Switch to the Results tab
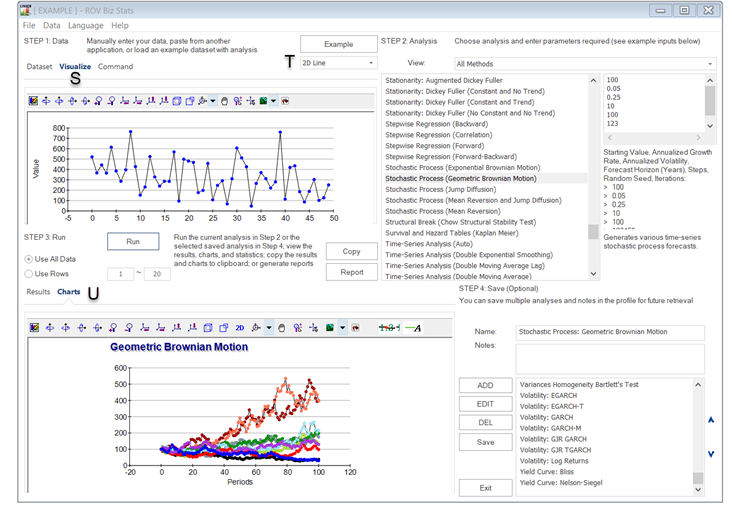The height and width of the screenshot is (512, 732). (38, 292)
